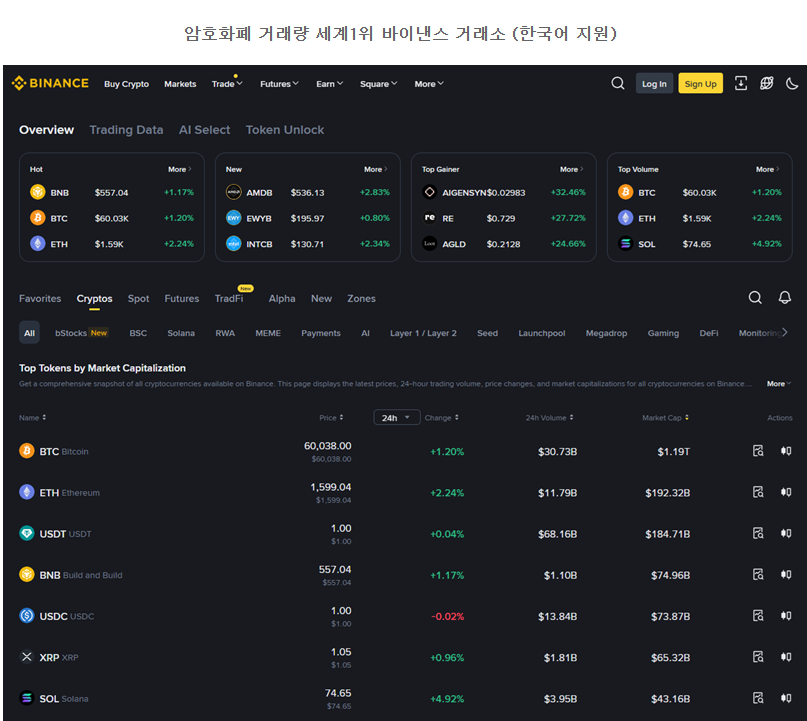Sort table by Market Cap
This screenshot has height=721, width=807.
coord(665,418)
